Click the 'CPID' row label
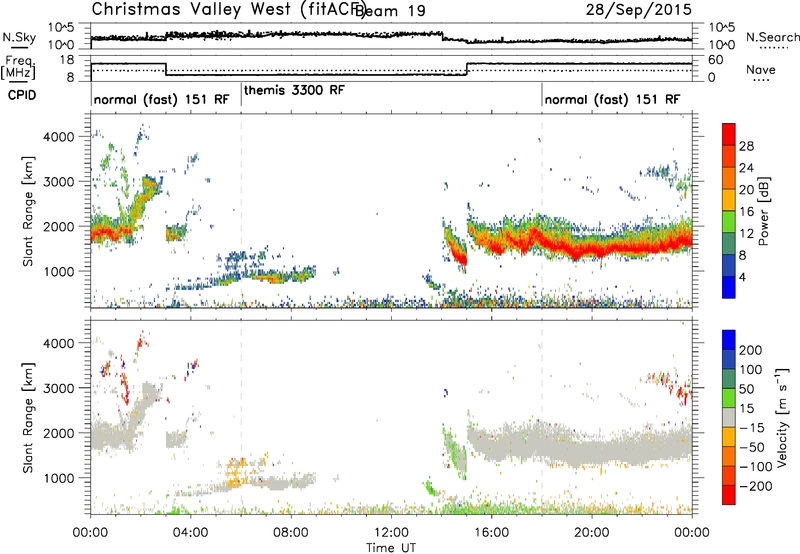 (x=22, y=95)
